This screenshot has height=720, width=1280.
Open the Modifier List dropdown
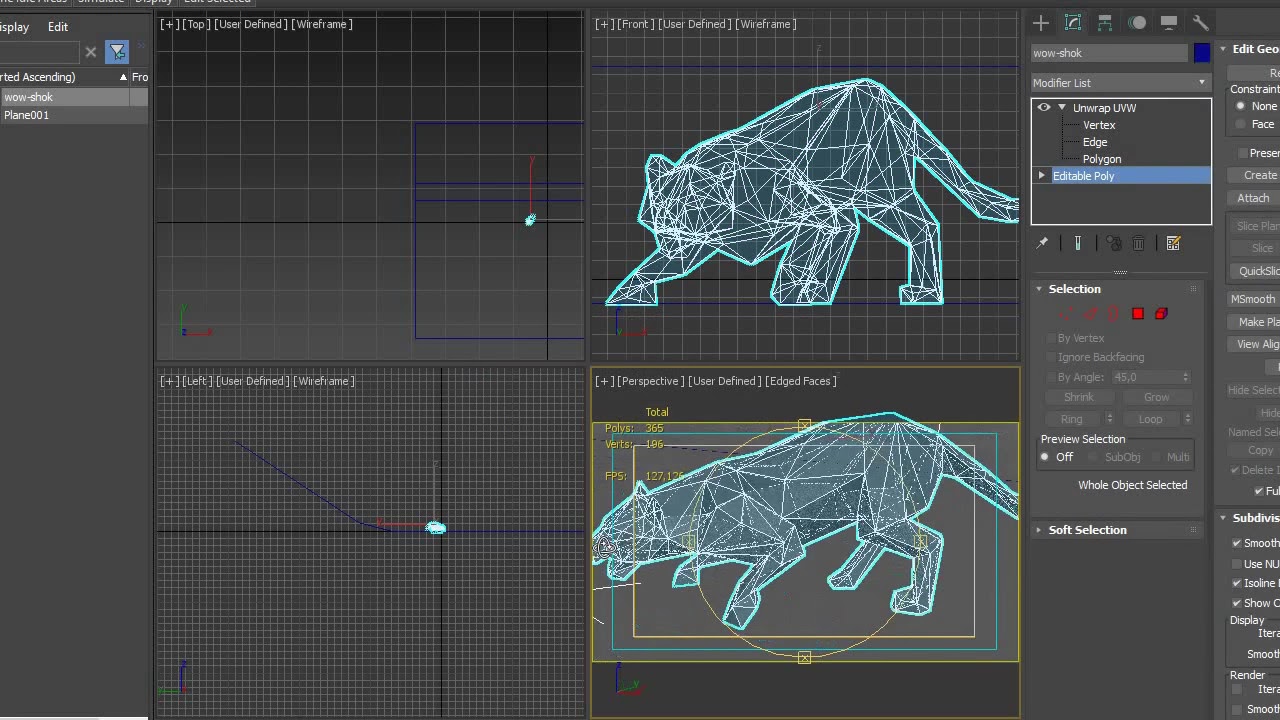(1121, 83)
